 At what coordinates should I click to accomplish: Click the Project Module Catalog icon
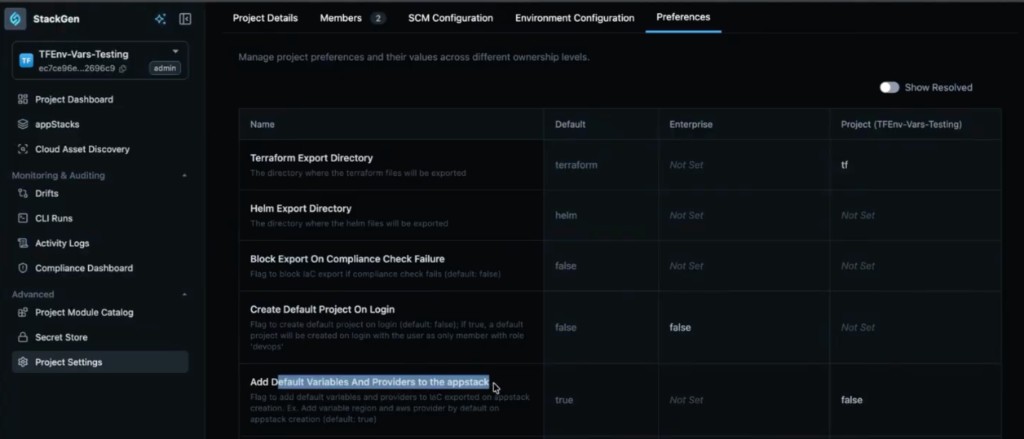[x=23, y=312]
